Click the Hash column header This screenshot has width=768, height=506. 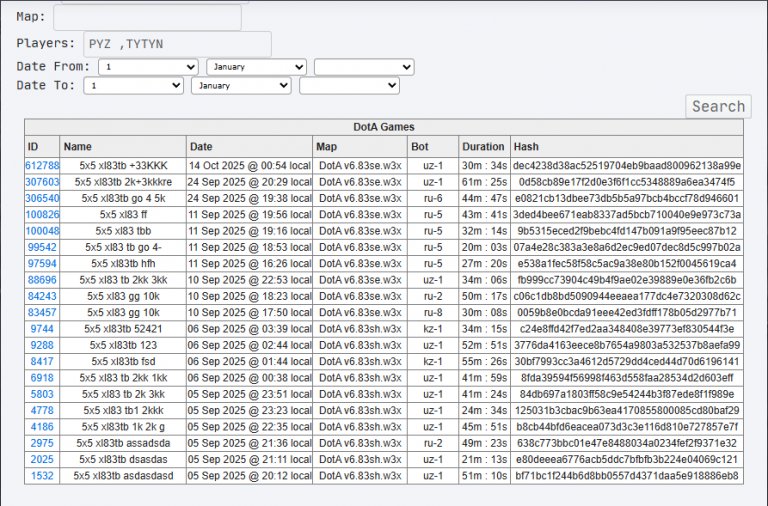627,146
